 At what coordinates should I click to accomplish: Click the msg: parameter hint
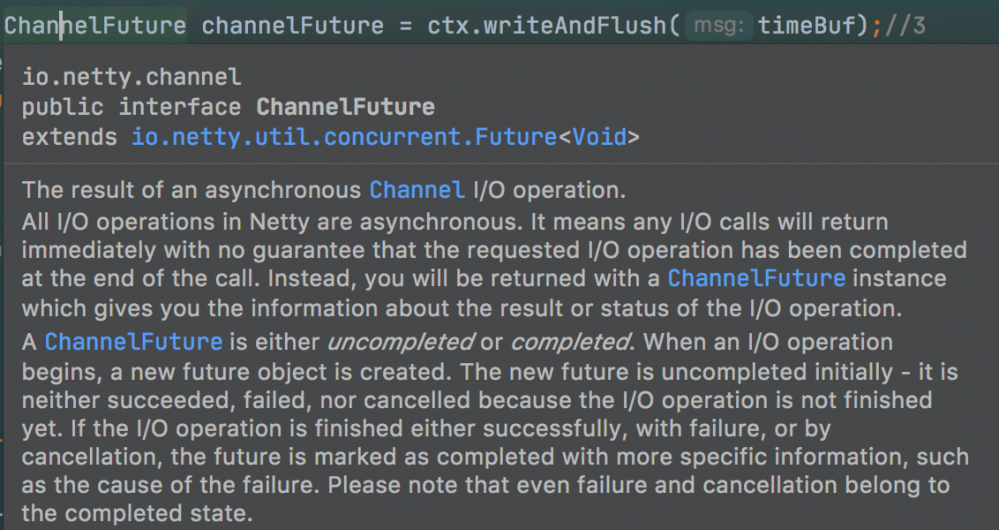point(718,25)
